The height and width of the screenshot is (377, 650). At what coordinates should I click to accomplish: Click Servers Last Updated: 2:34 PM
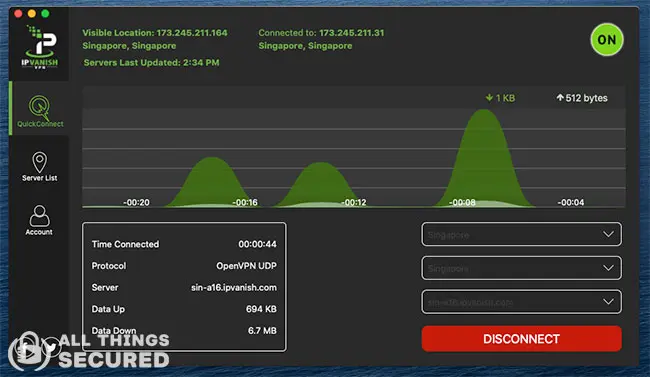point(151,63)
